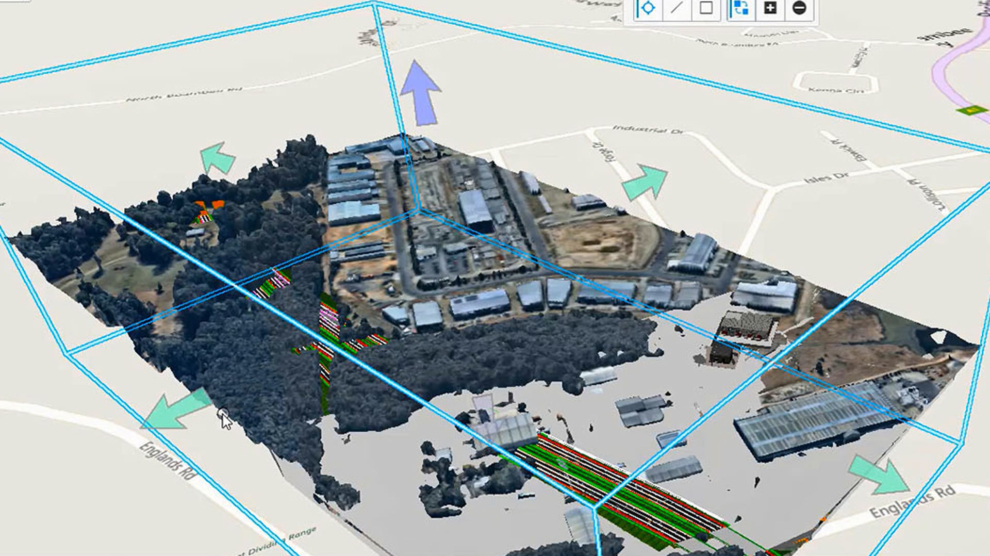Click the green highway marker on purple road
Viewport: 990px width, 556px height.
pyautogui.click(x=966, y=109)
